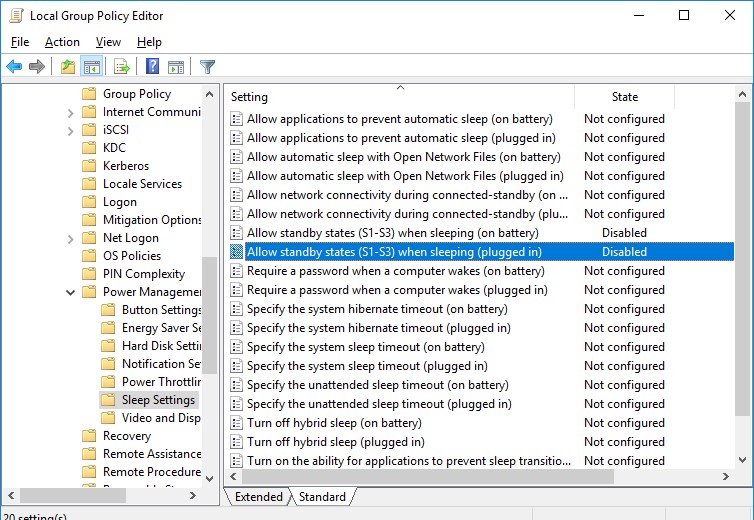The image size is (754, 520).
Task: Open Help via the question mark icon
Action: click(x=152, y=67)
